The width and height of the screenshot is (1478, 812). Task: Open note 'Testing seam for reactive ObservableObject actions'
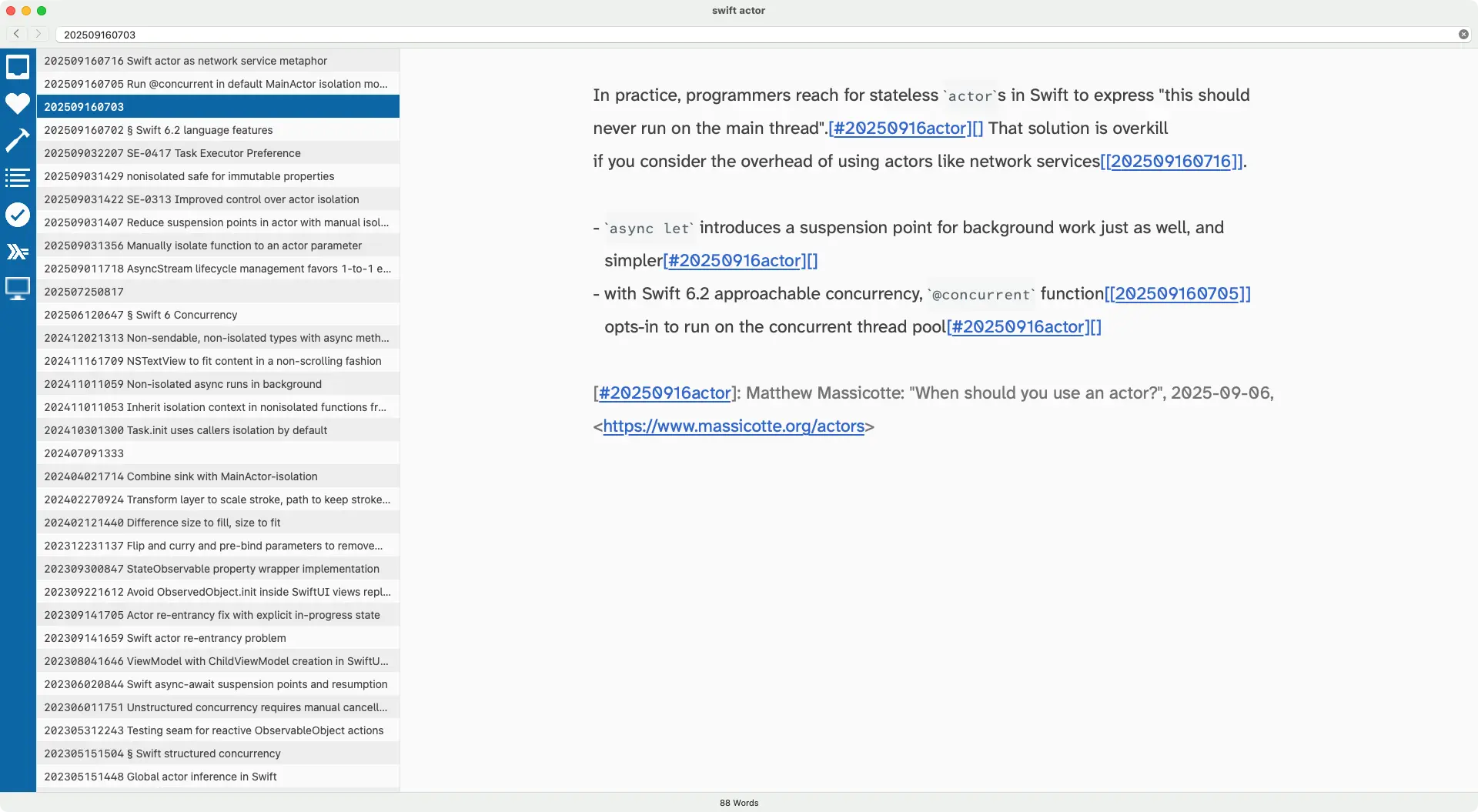point(218,730)
